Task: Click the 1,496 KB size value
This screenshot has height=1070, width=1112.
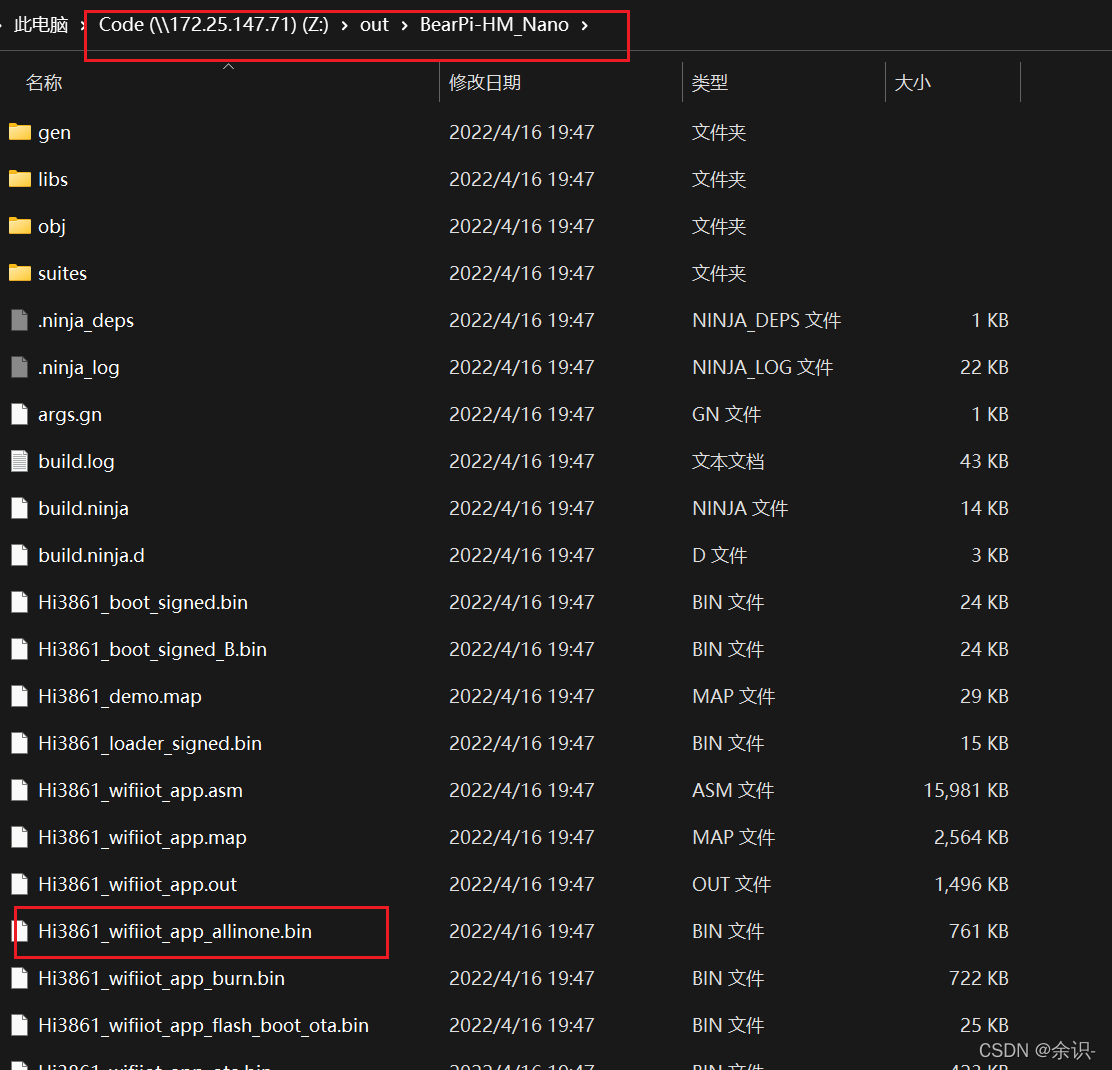Action: [x=971, y=884]
